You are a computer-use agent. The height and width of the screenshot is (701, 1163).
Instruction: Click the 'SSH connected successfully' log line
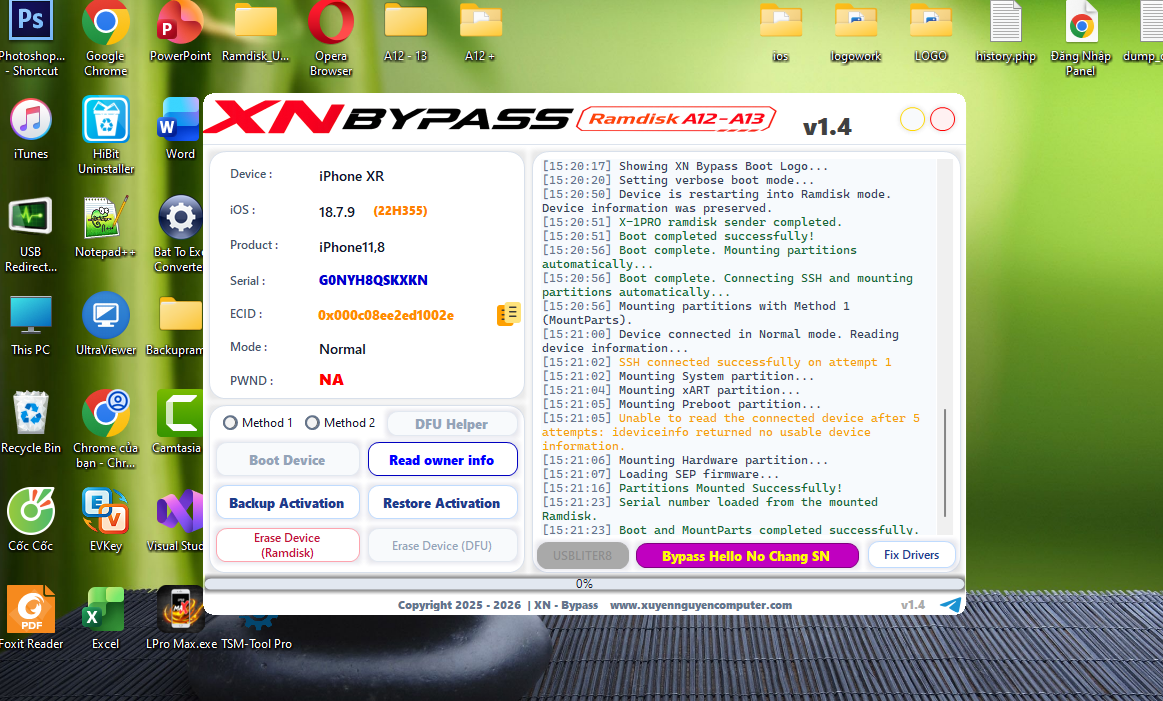tap(755, 362)
